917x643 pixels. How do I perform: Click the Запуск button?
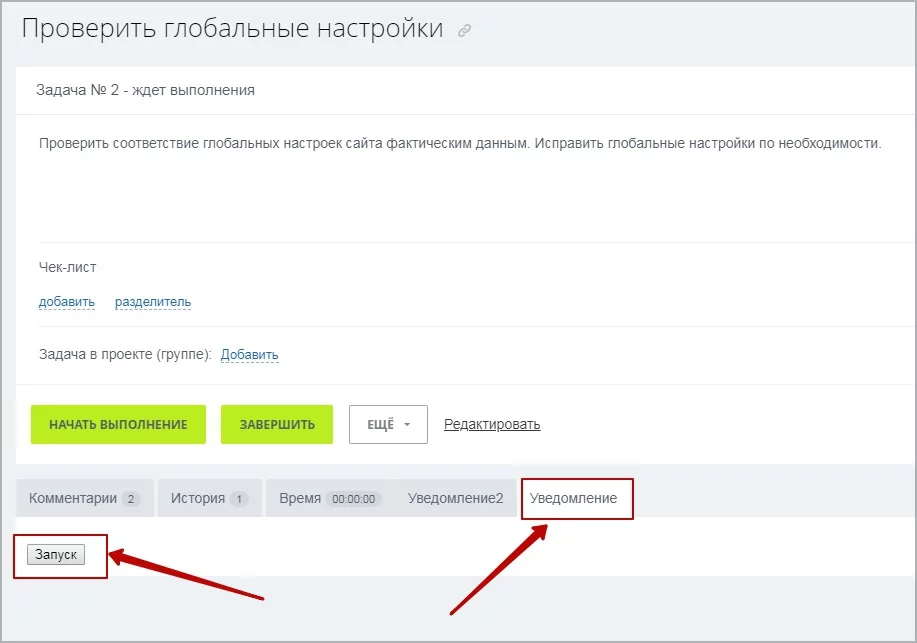click(56, 555)
